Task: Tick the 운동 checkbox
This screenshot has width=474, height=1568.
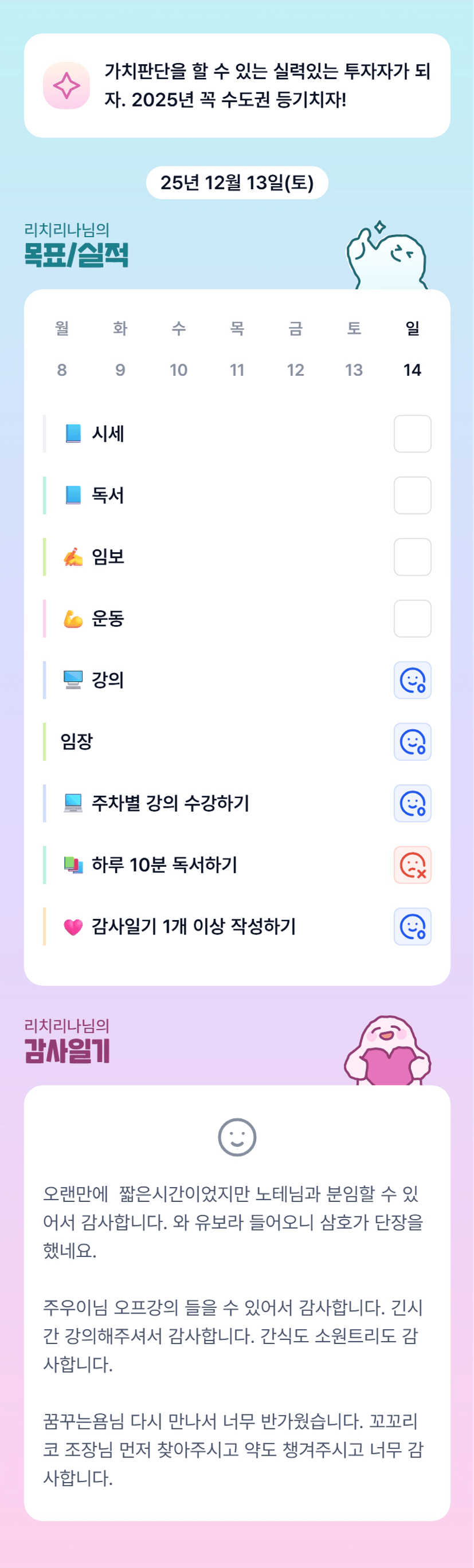Action: [x=413, y=618]
